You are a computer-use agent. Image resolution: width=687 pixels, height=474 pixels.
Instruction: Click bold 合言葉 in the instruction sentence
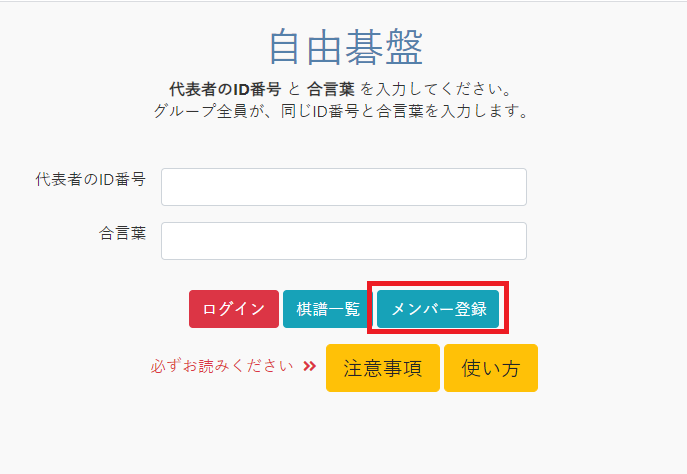point(331,89)
